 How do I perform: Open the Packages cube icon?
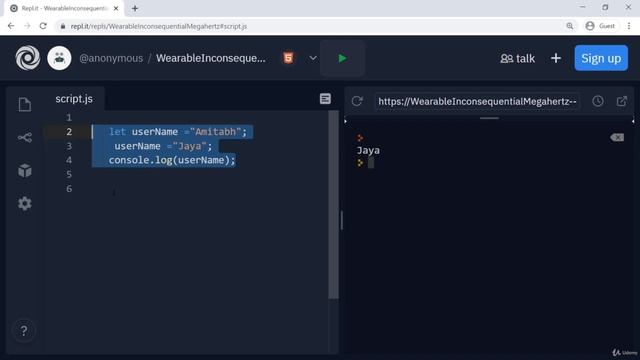[x=24, y=171]
